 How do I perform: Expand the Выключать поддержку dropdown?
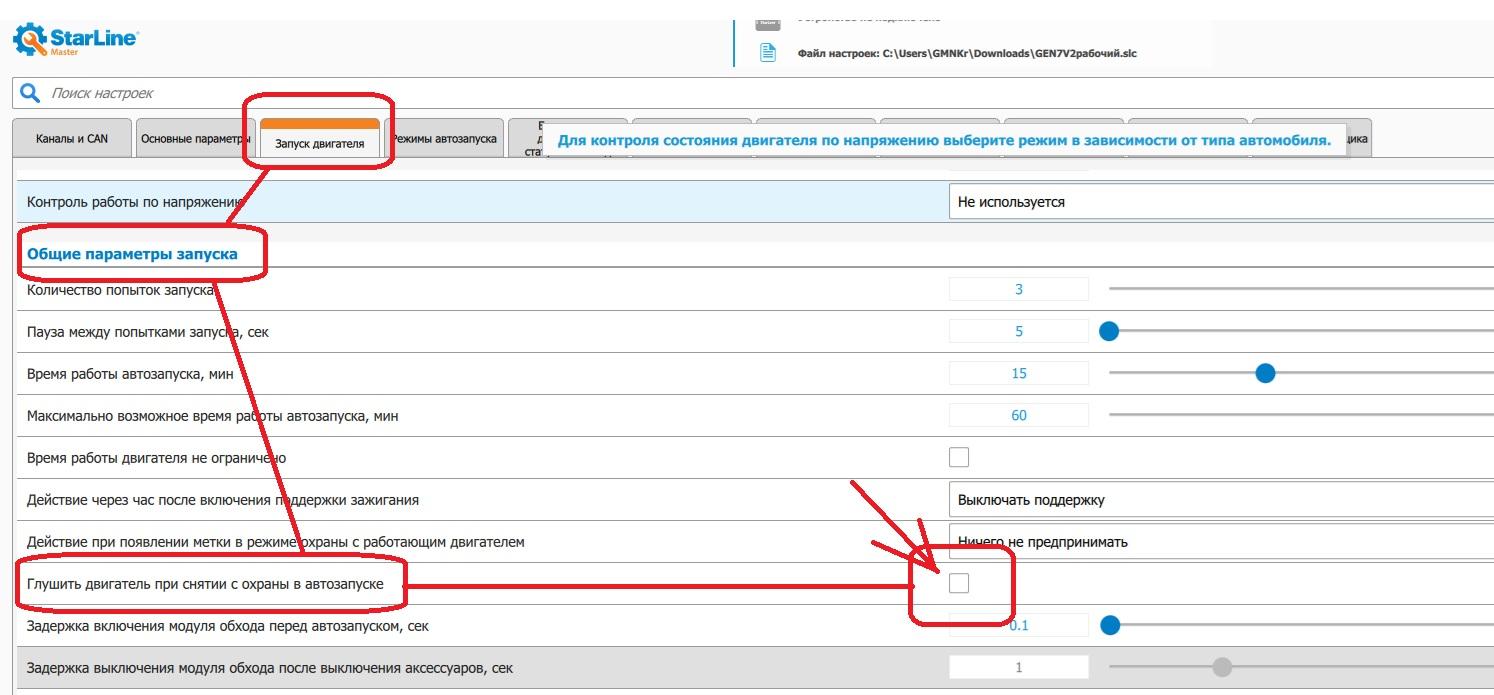[1221, 500]
